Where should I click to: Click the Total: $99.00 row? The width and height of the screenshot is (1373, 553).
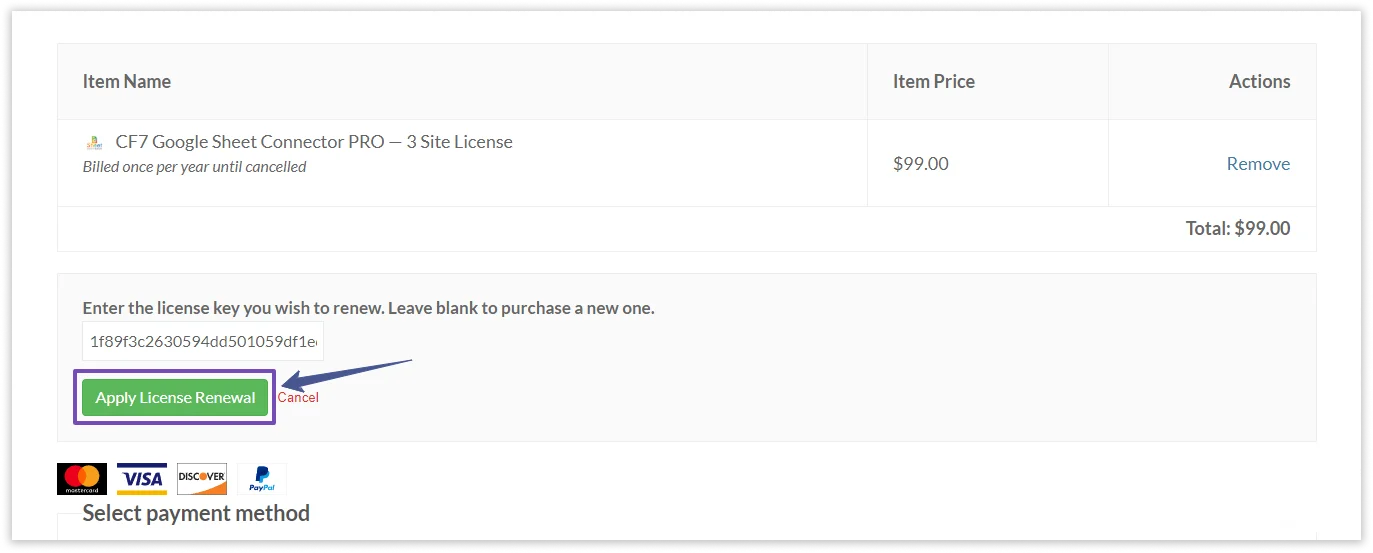[x=1237, y=229]
